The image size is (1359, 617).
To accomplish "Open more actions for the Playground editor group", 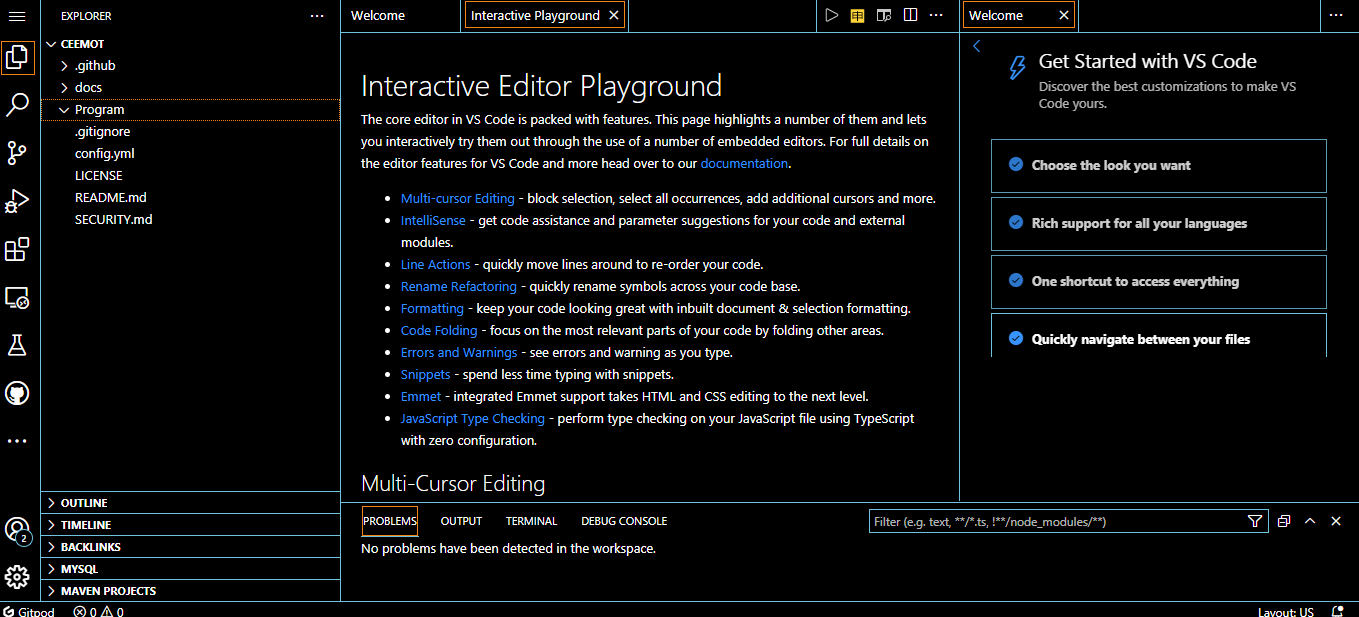I will [936, 15].
